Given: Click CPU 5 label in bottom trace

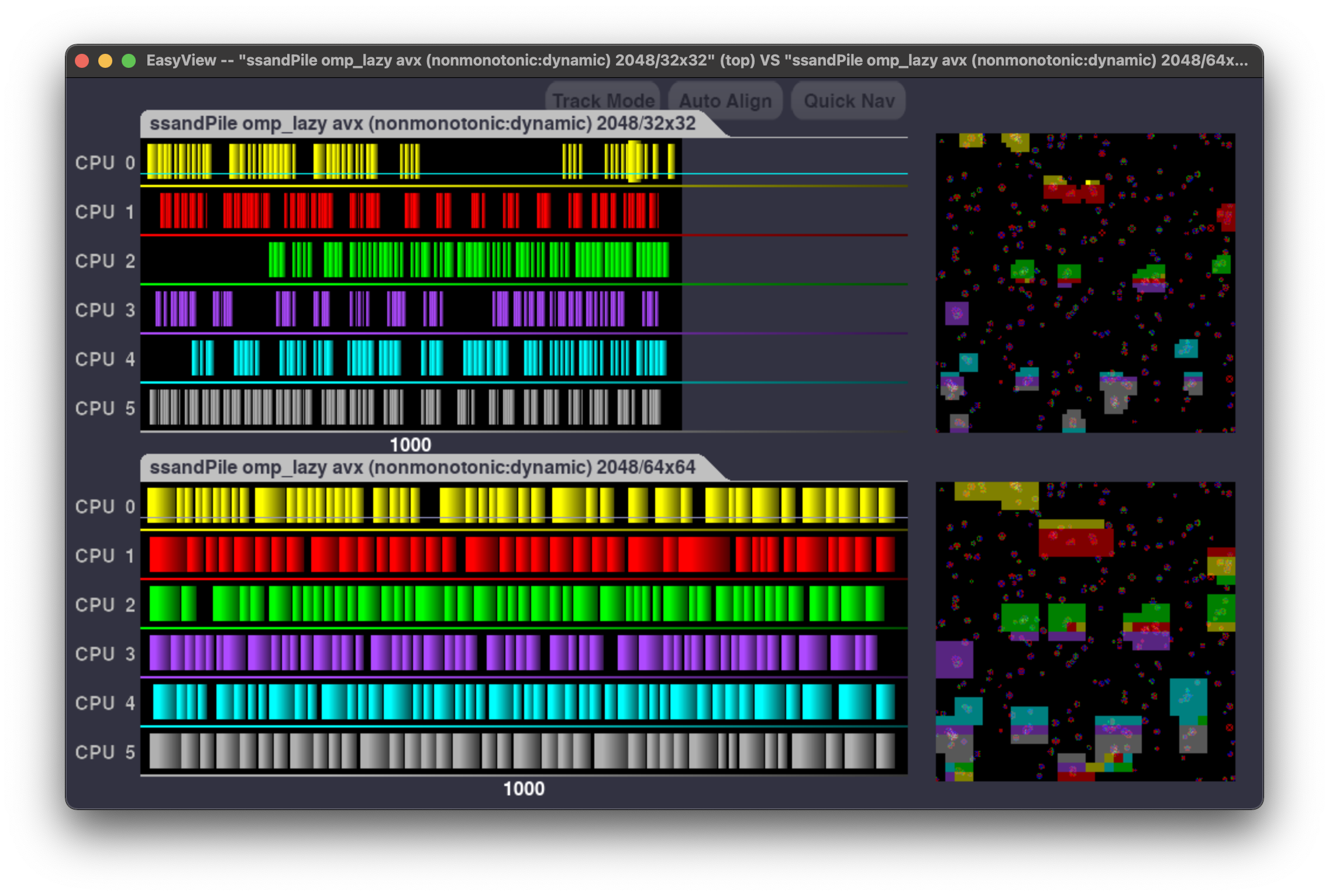Looking at the screenshot, I should pyautogui.click(x=105, y=752).
